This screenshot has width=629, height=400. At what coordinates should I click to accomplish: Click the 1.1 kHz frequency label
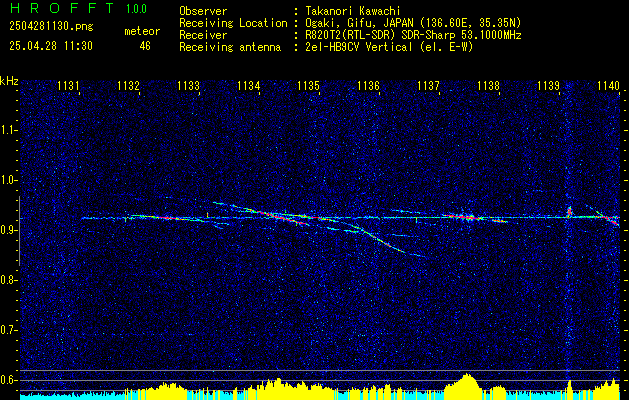9,130
